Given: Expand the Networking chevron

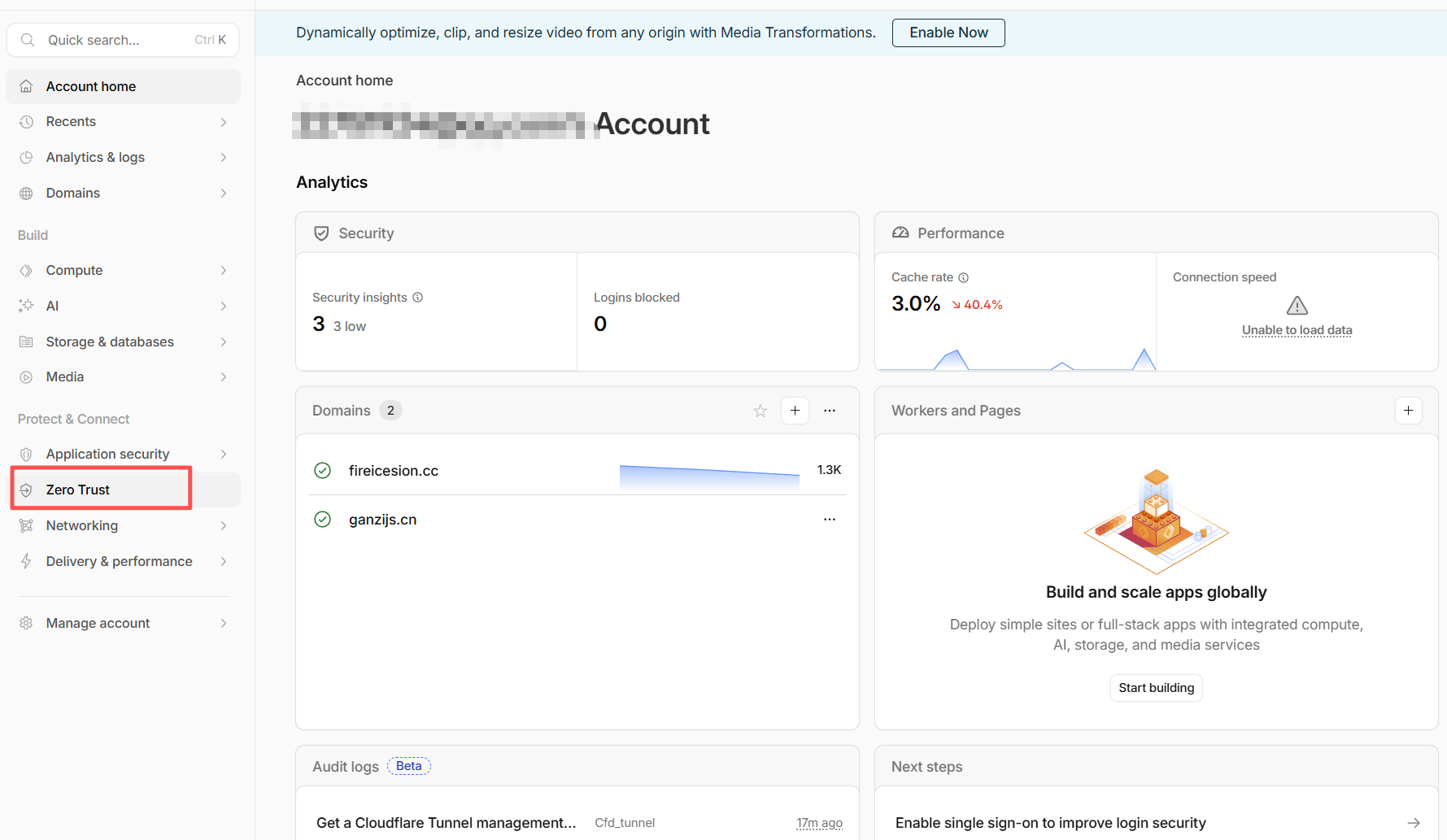Looking at the screenshot, I should tap(224, 526).
